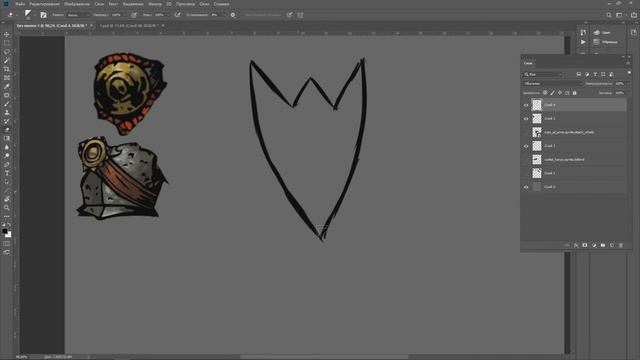The image size is (640, 360).
Task: Toggle lock all padlock icon
Action: click(574, 93)
